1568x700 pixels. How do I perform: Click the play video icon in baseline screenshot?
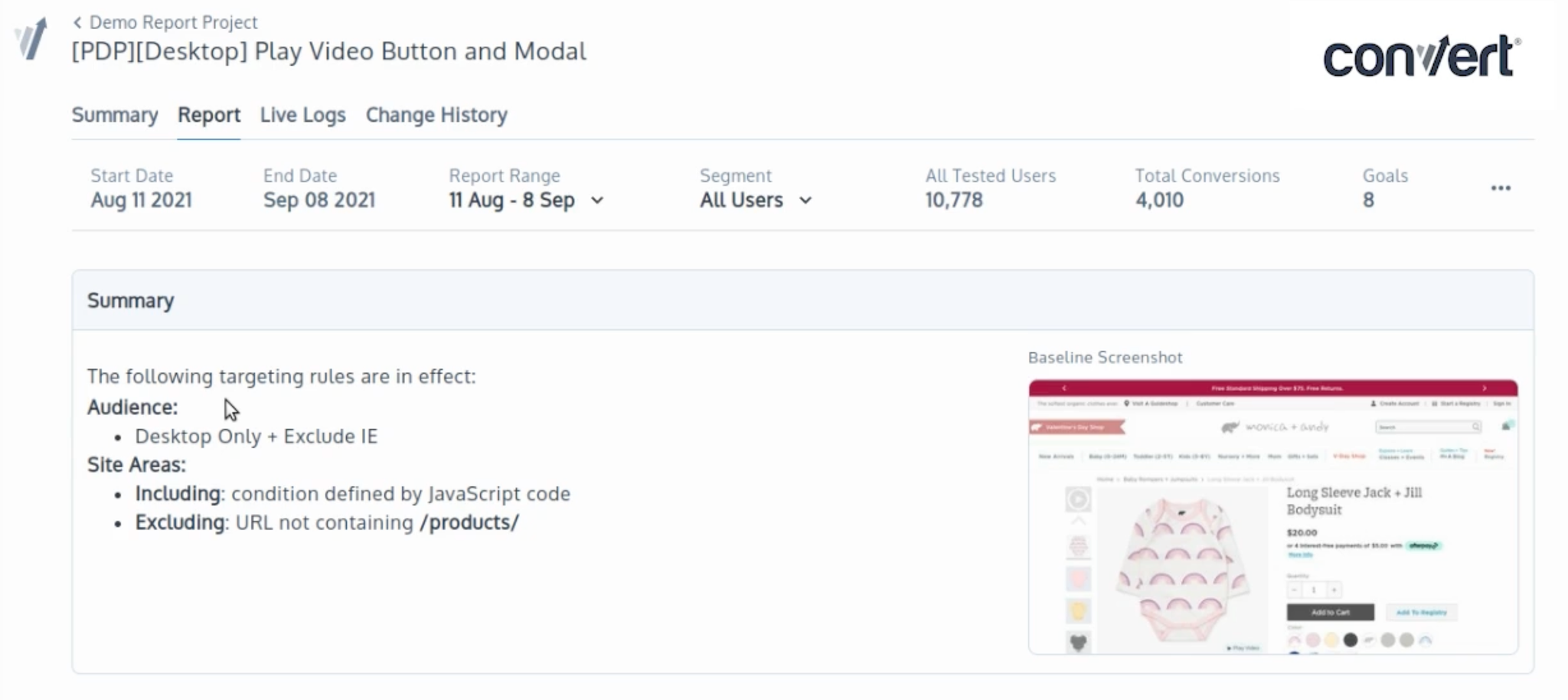pyautogui.click(x=1078, y=499)
